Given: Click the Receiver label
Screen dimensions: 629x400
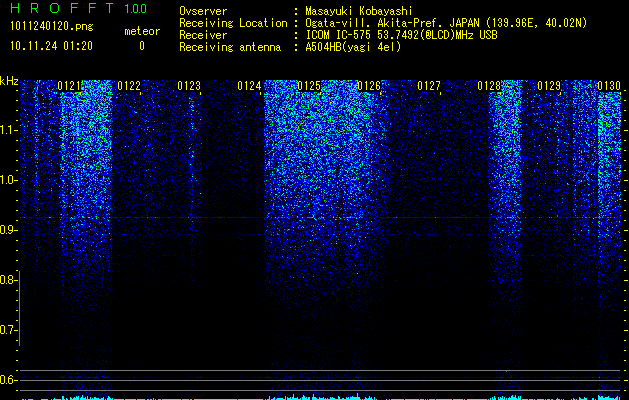Looking at the screenshot, I should (x=203, y=35).
